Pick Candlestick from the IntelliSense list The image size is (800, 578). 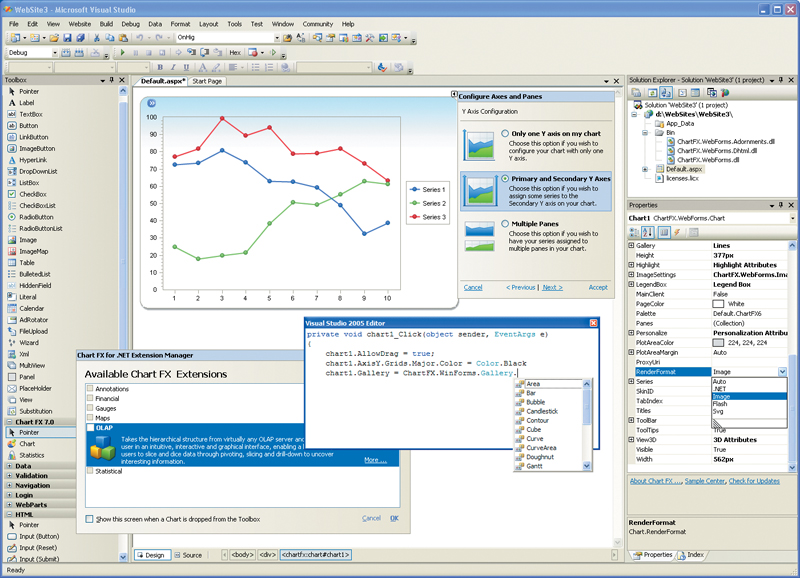coord(542,411)
